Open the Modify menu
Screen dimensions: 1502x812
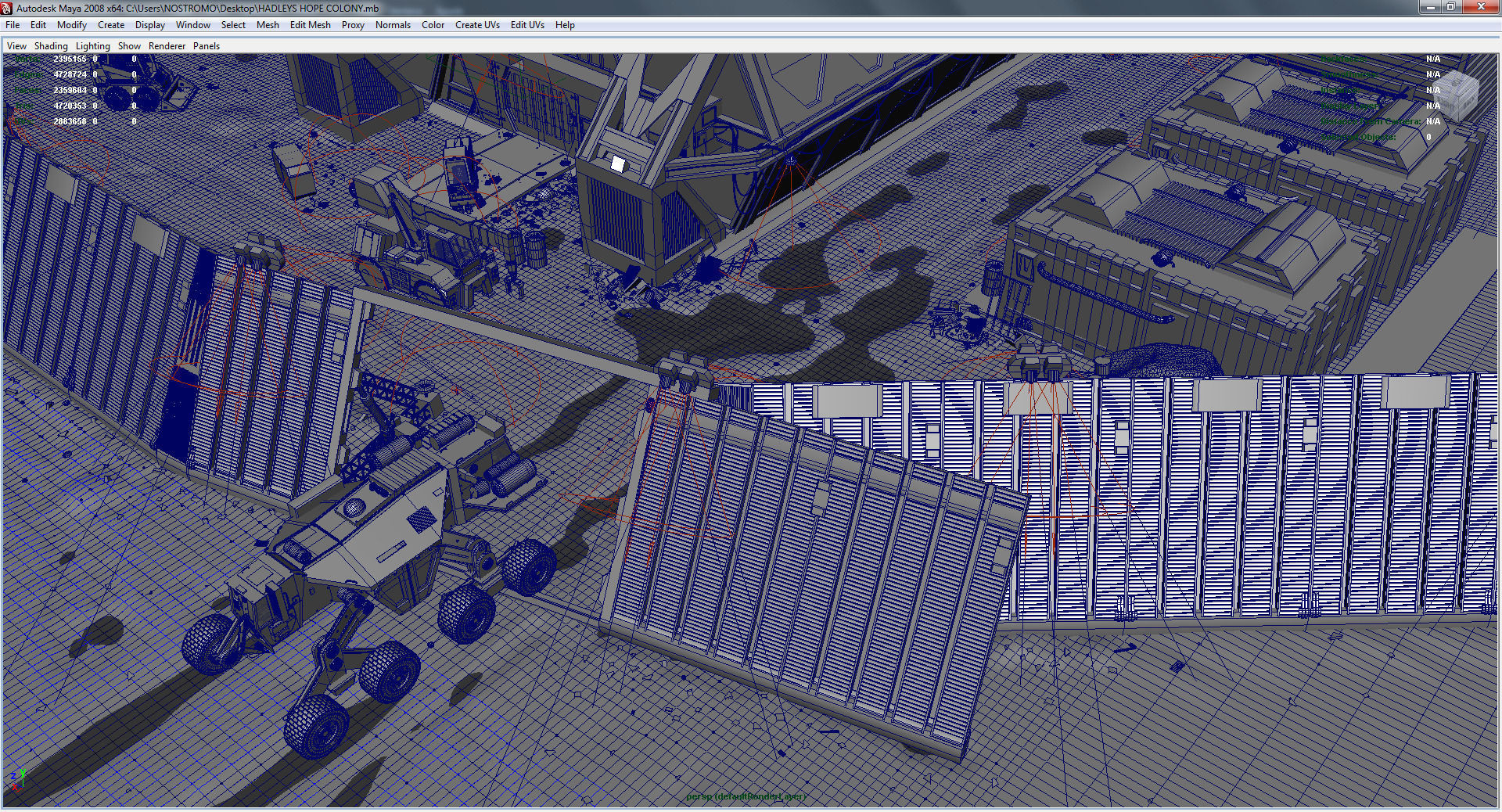[x=72, y=25]
